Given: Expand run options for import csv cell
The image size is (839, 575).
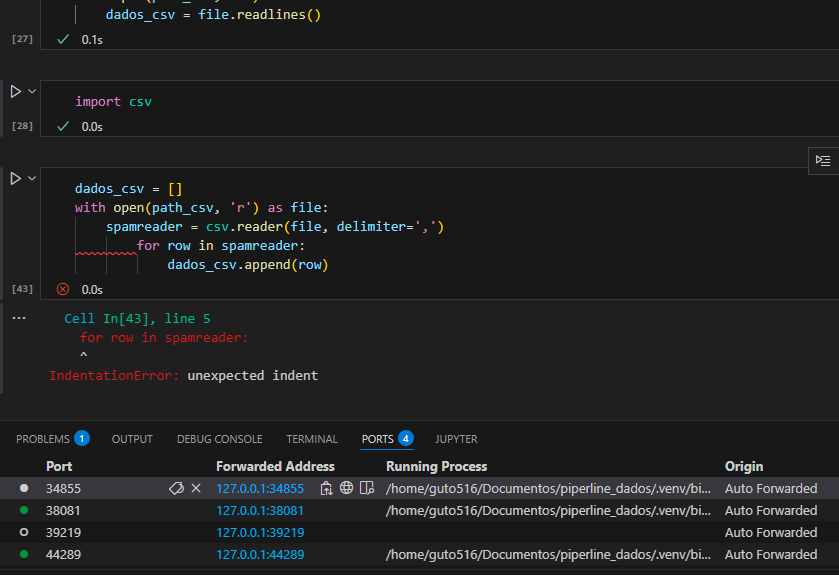Looking at the screenshot, I should point(32,91).
